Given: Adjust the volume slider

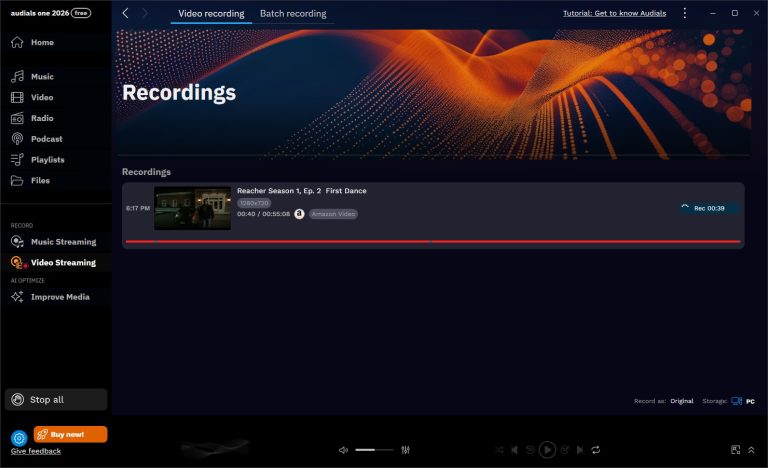Looking at the screenshot, I should (x=374, y=450).
